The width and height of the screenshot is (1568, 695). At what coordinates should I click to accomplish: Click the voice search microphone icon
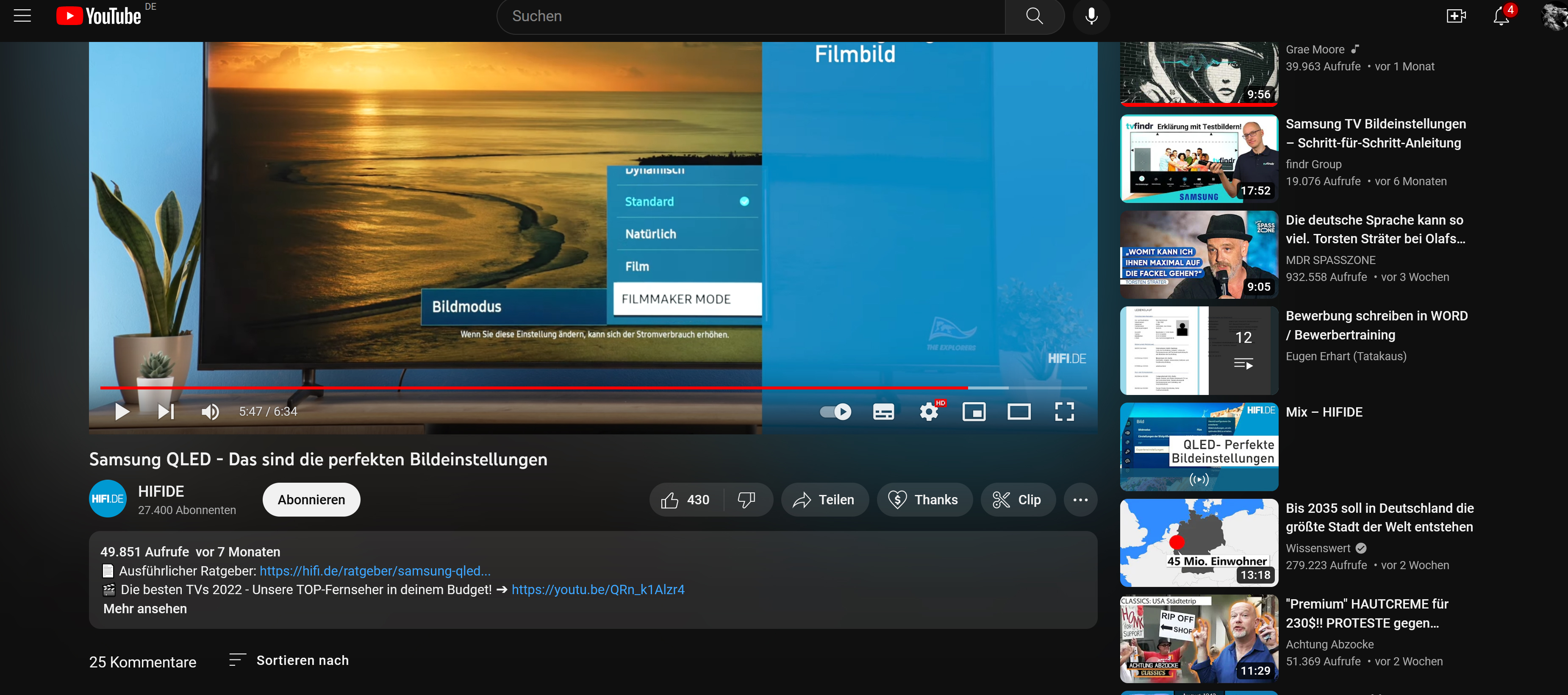pyautogui.click(x=1091, y=16)
